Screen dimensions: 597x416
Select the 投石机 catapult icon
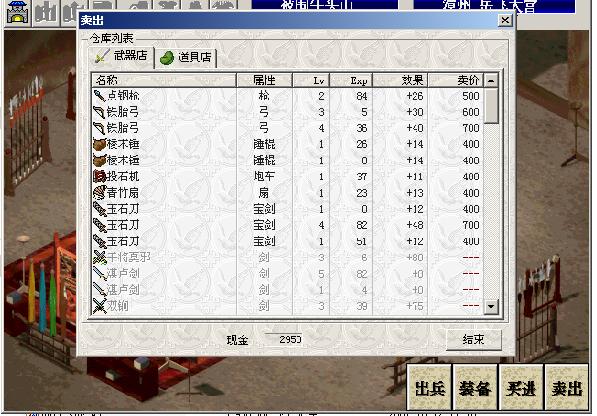click(99, 176)
